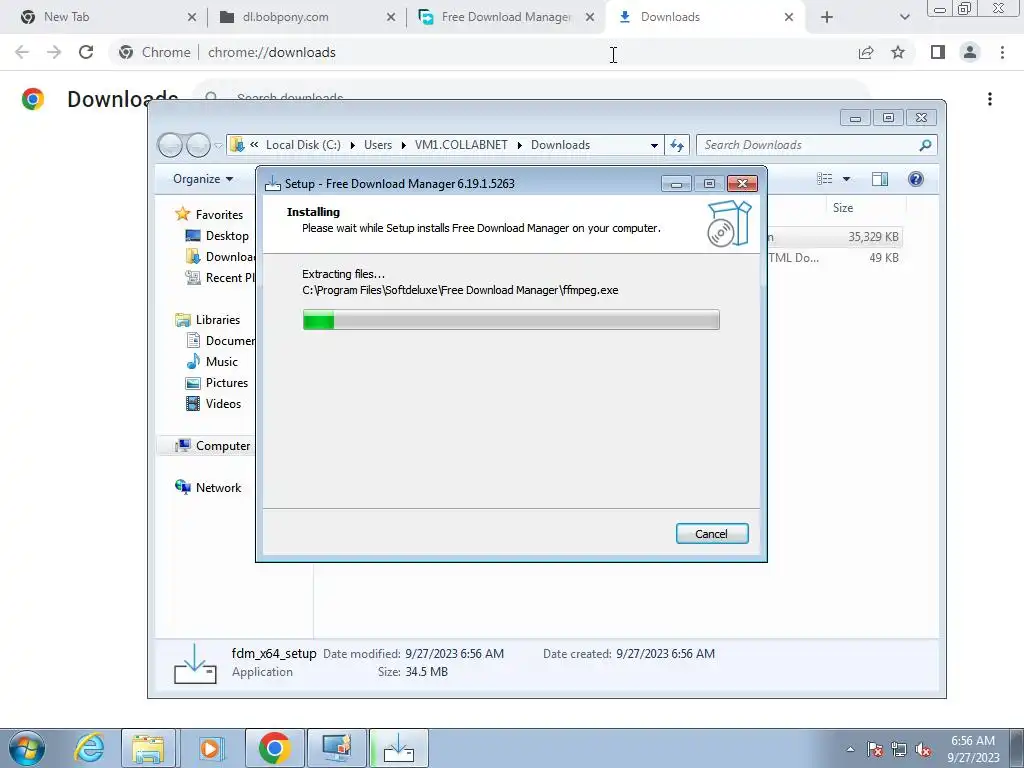This screenshot has height=768, width=1024.
Task: Open network status tray icon
Action: click(x=899, y=750)
